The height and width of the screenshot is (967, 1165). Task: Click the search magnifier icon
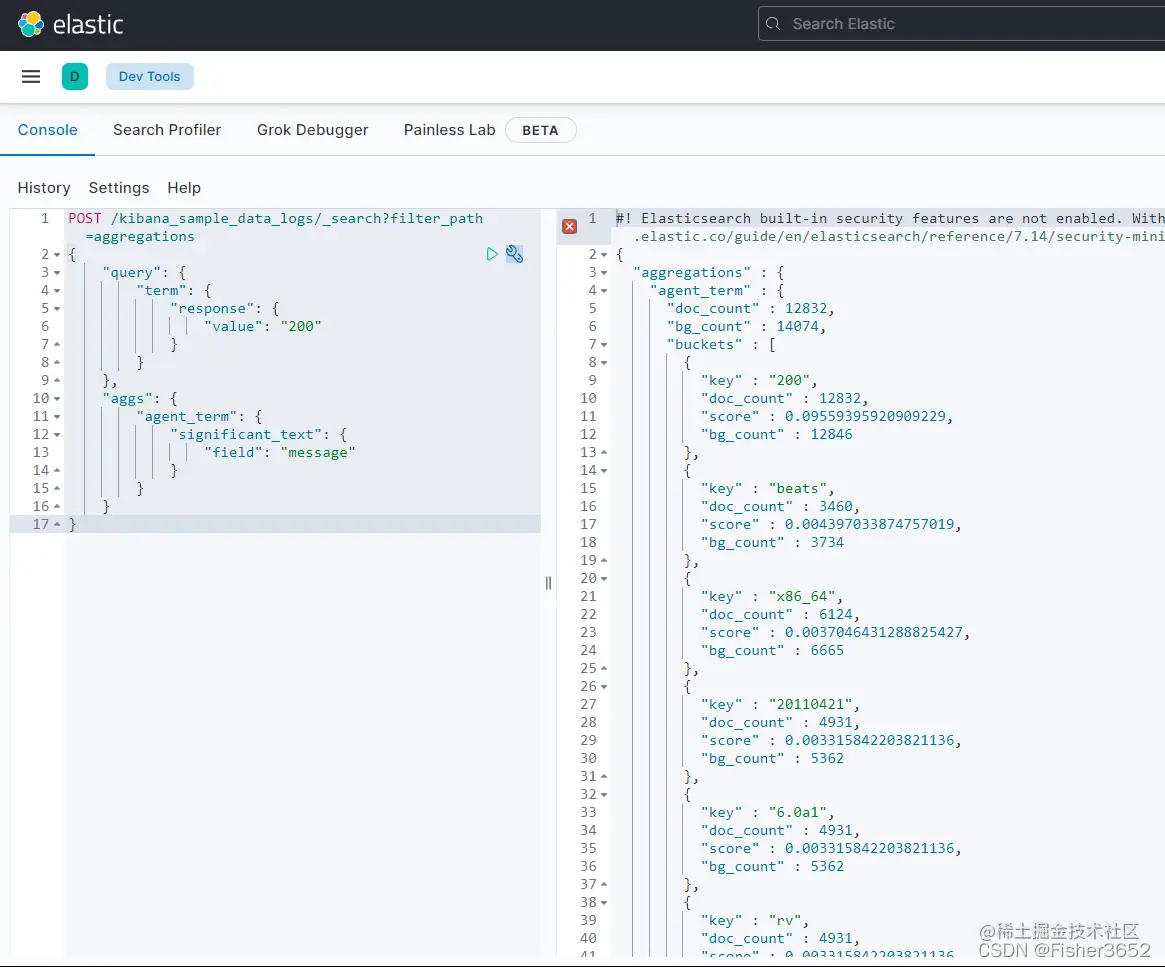pyautogui.click(x=773, y=24)
